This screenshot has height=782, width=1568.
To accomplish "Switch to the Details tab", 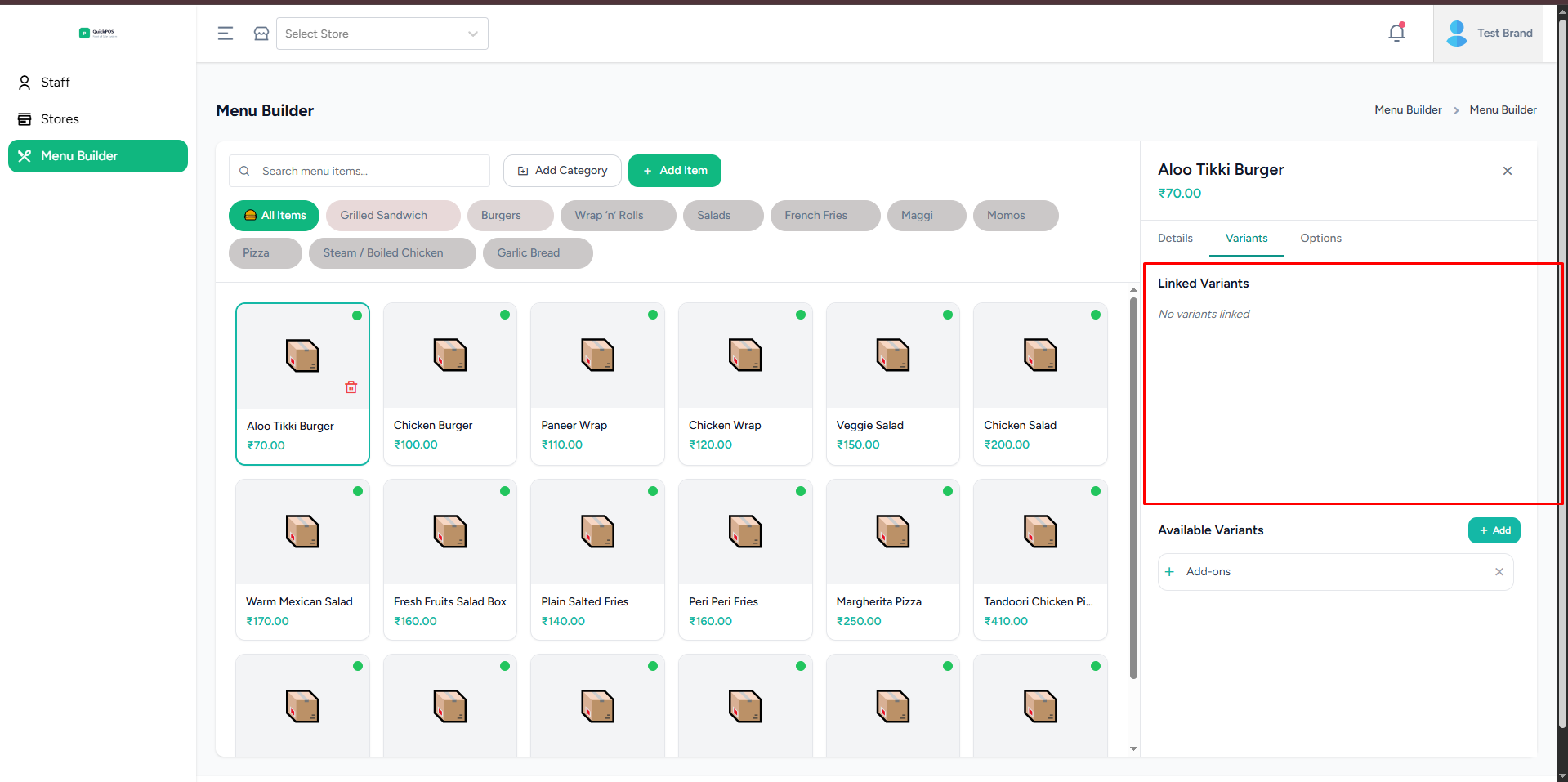I will [1175, 238].
